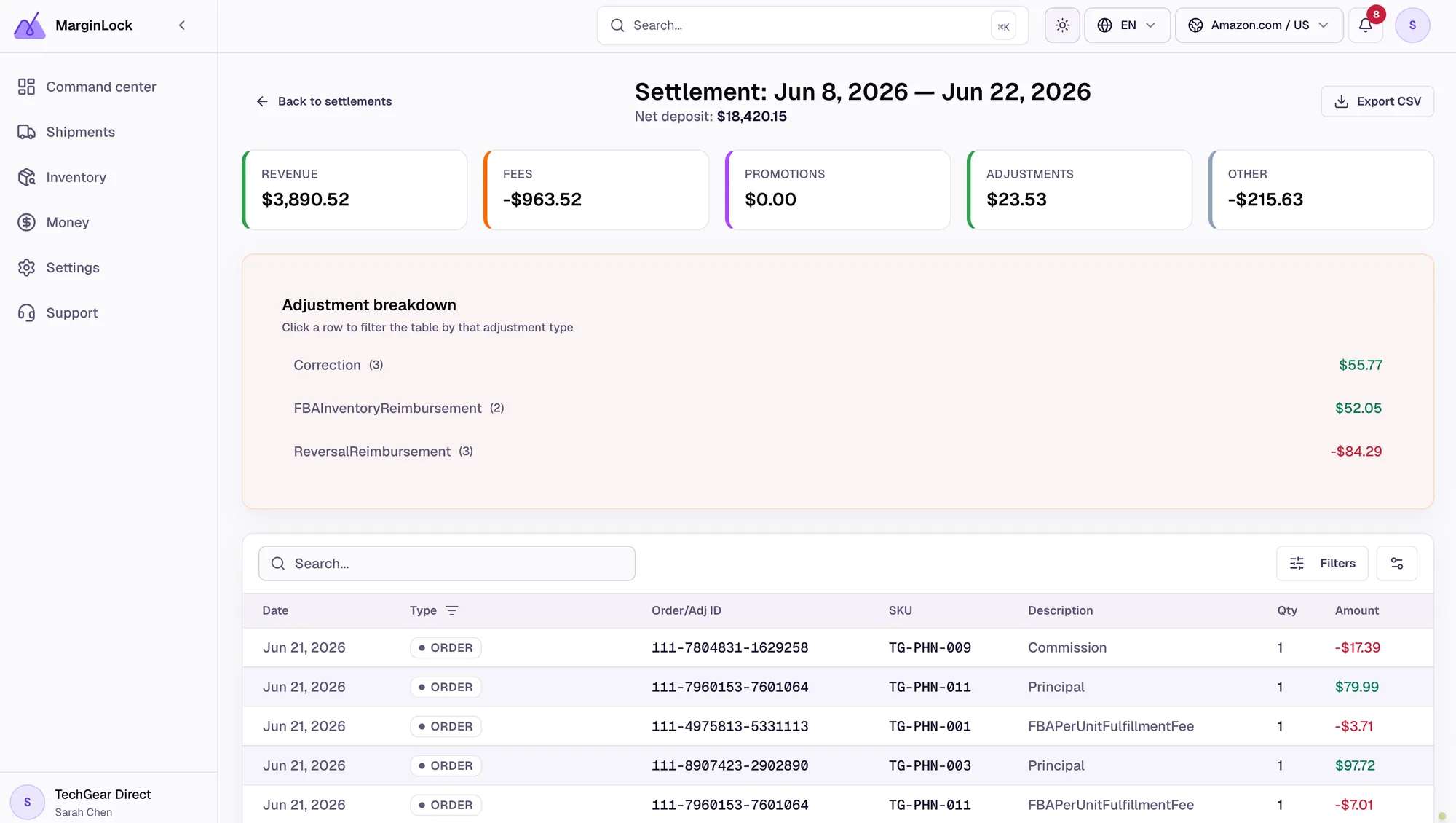Click the globe language icon
The image size is (1456, 823).
click(x=1104, y=25)
